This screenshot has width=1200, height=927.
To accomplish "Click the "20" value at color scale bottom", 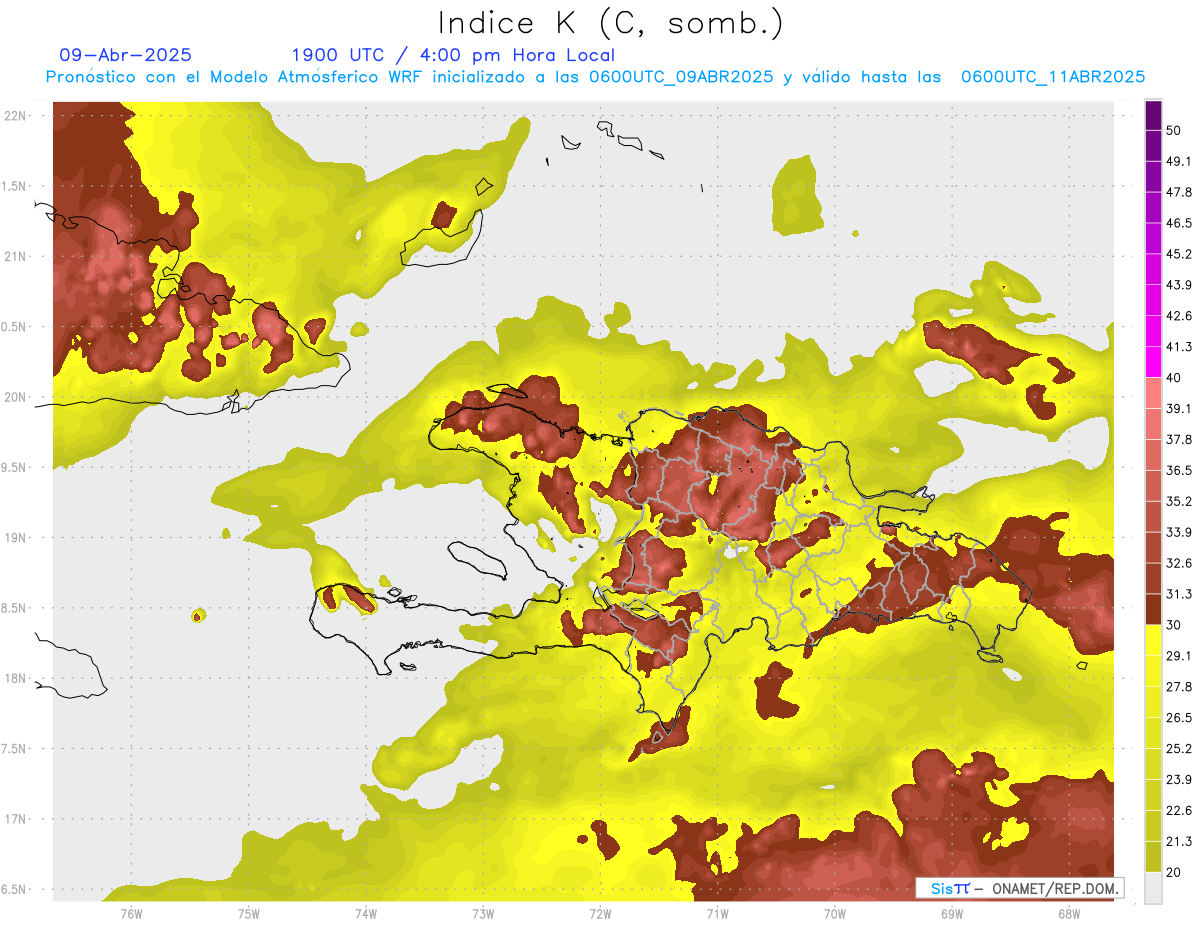I will pos(1174,872).
